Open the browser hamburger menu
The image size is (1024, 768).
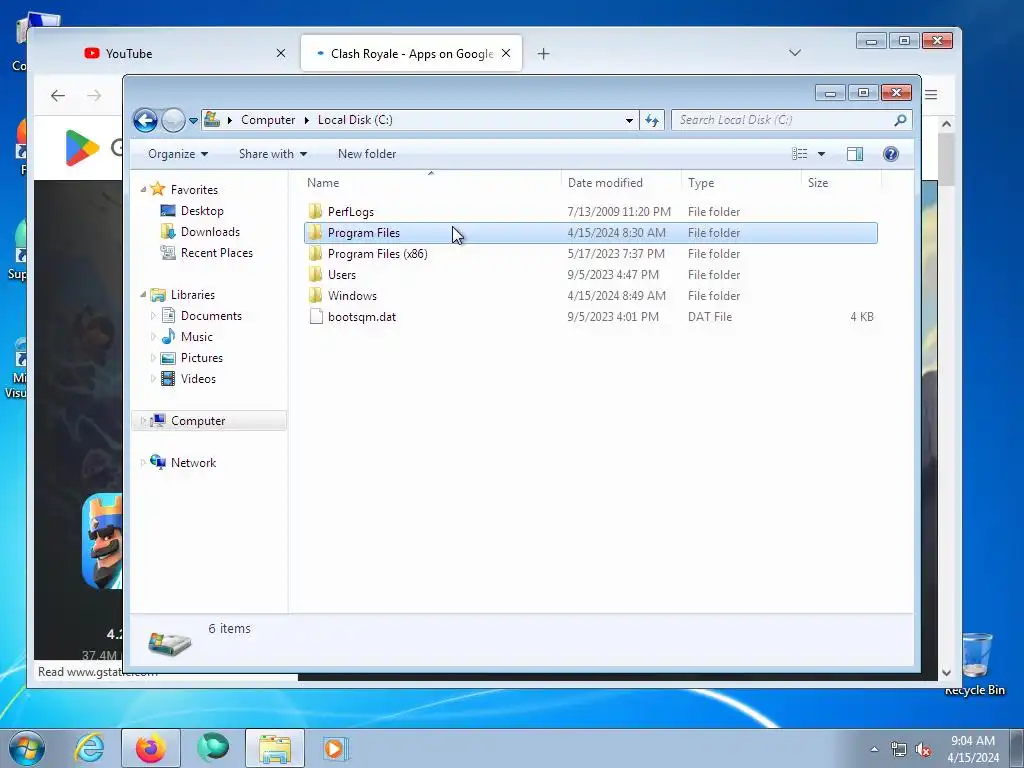(931, 95)
